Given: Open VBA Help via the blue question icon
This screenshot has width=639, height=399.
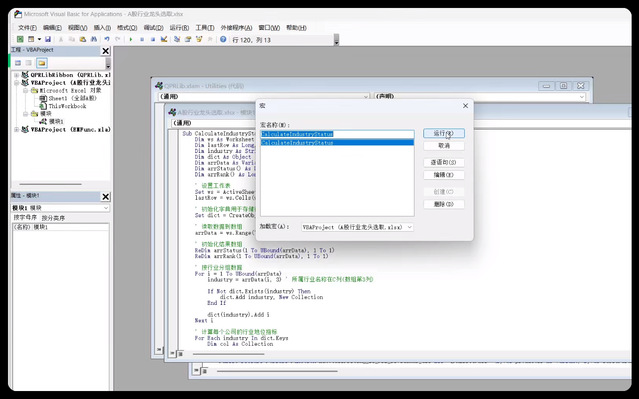Looking at the screenshot, I should [223, 39].
